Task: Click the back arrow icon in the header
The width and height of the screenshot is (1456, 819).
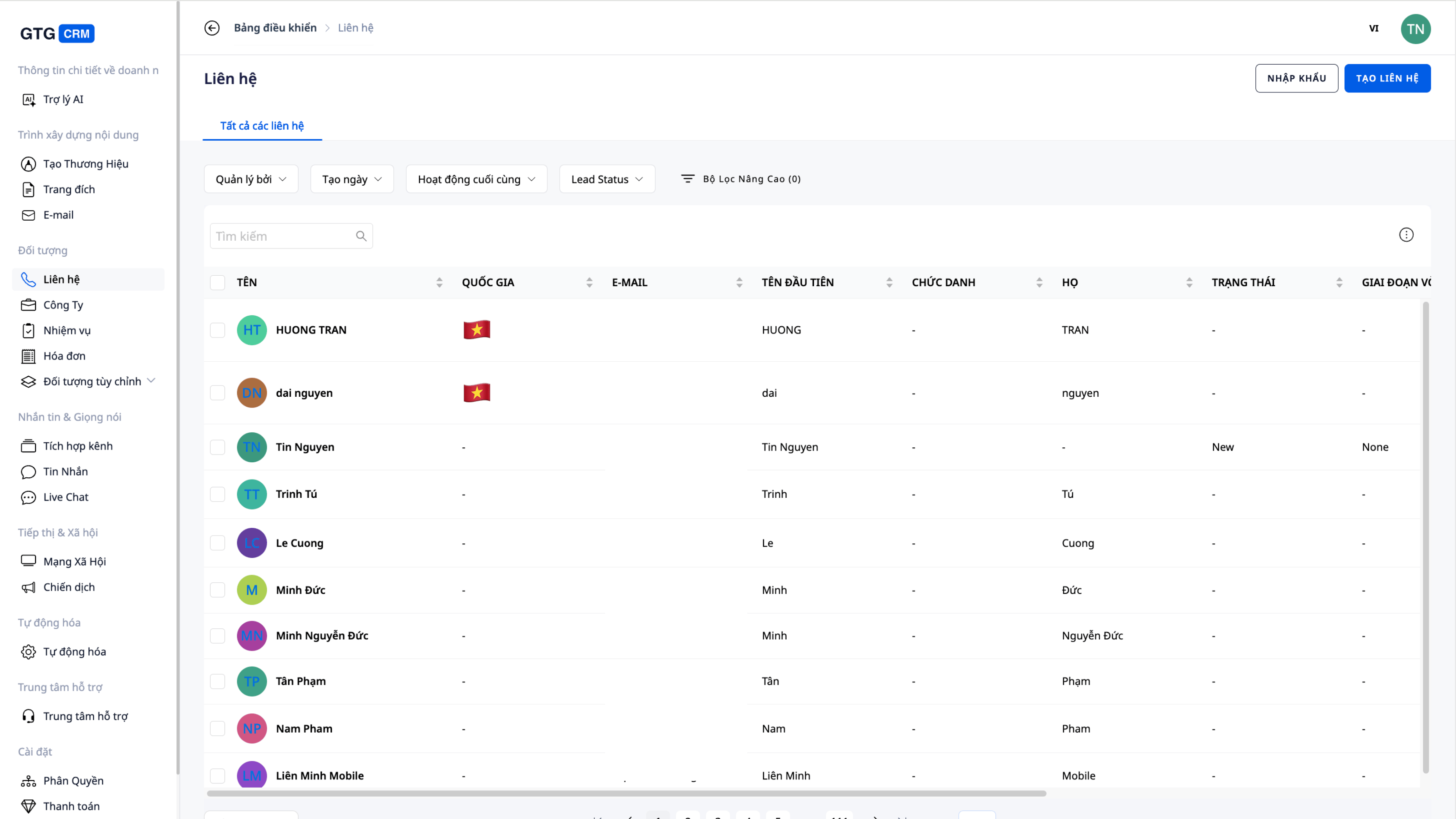Action: pos(212,28)
